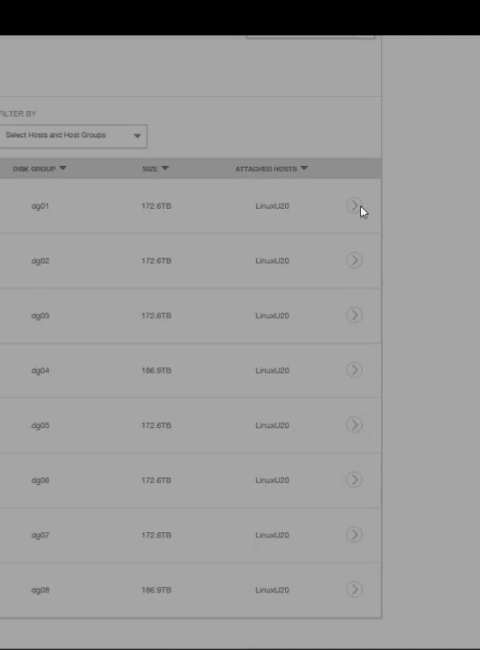Select dg01 disk group name
The image size is (480, 650).
click(40, 206)
